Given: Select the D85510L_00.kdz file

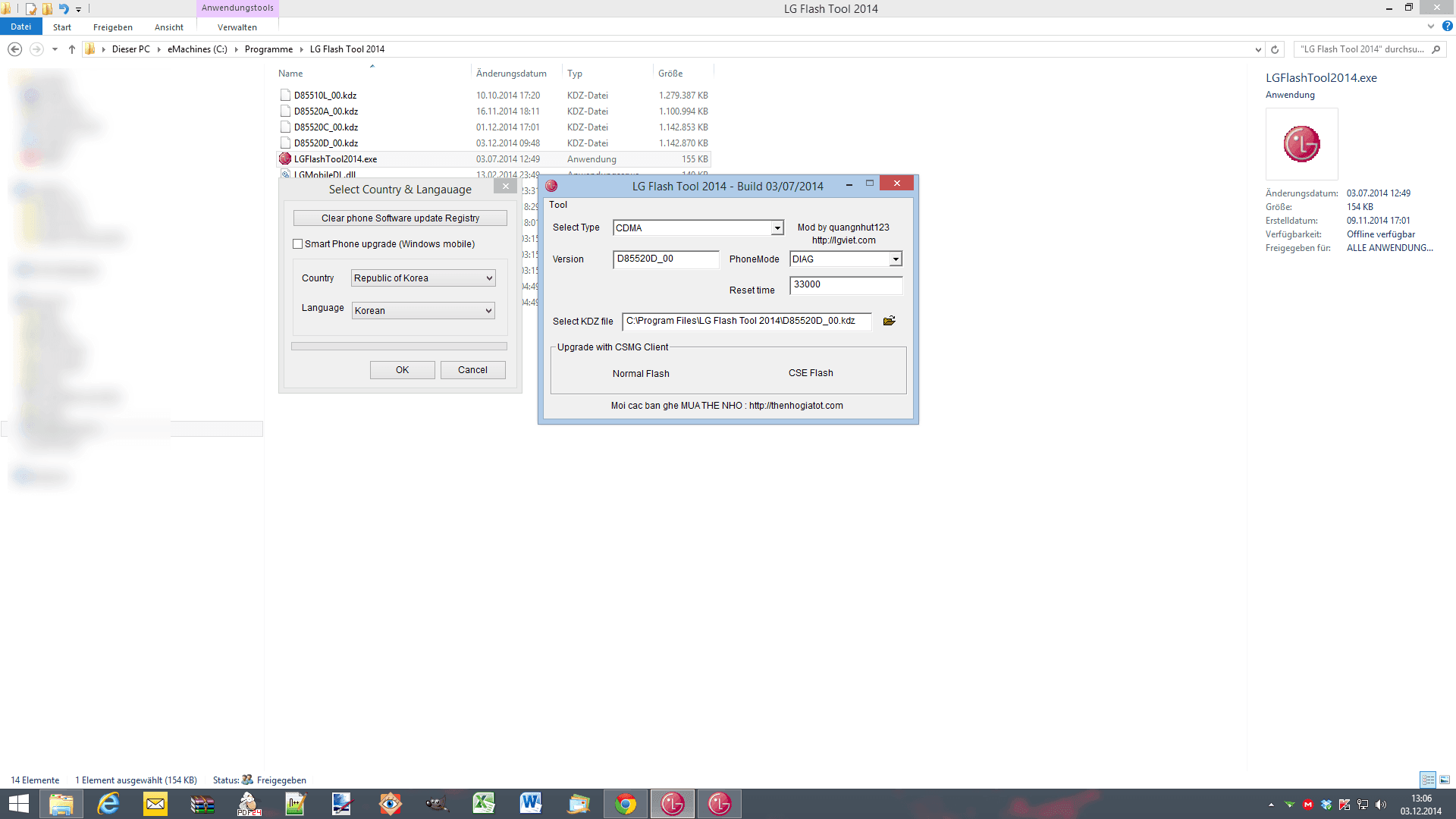Looking at the screenshot, I should click(x=494, y=96).
